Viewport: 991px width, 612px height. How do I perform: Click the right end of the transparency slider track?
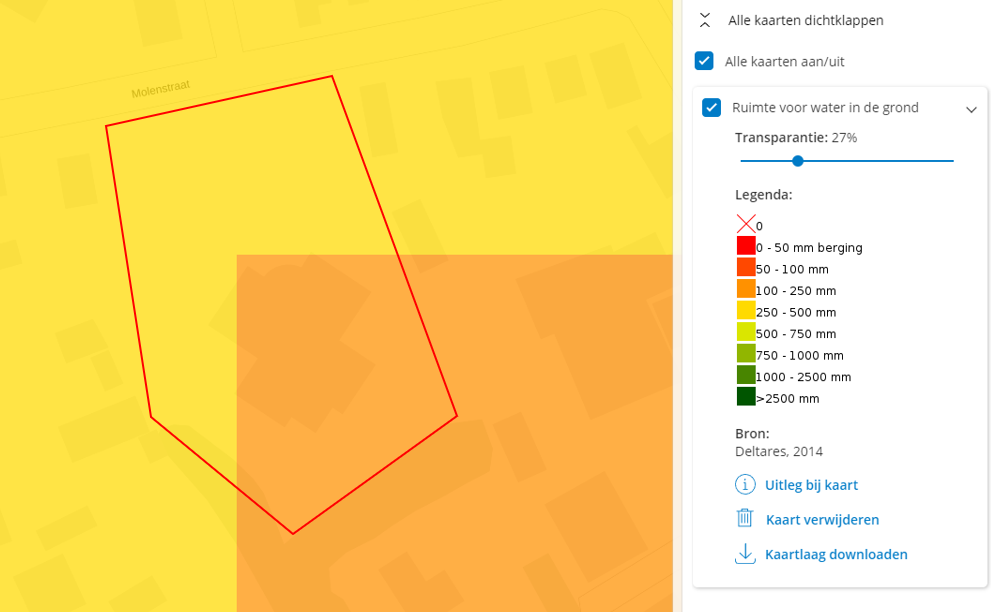pyautogui.click(x=952, y=161)
